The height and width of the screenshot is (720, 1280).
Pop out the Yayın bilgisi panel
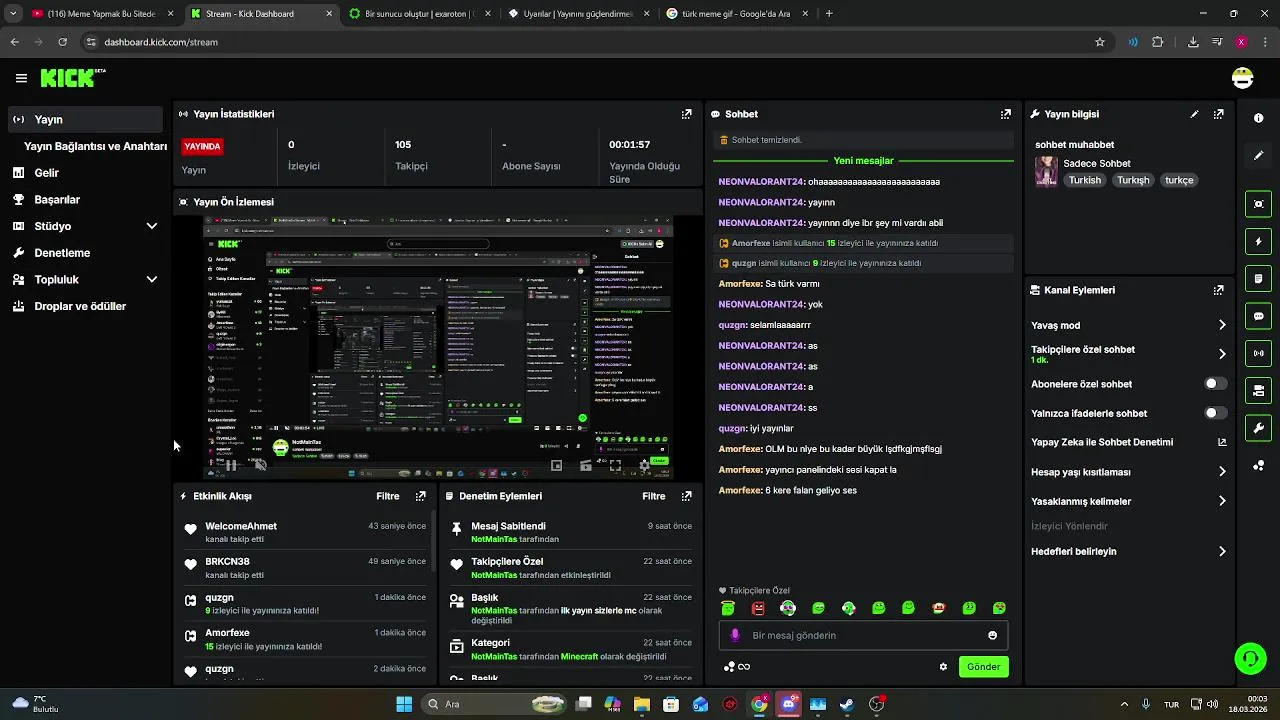point(1218,114)
